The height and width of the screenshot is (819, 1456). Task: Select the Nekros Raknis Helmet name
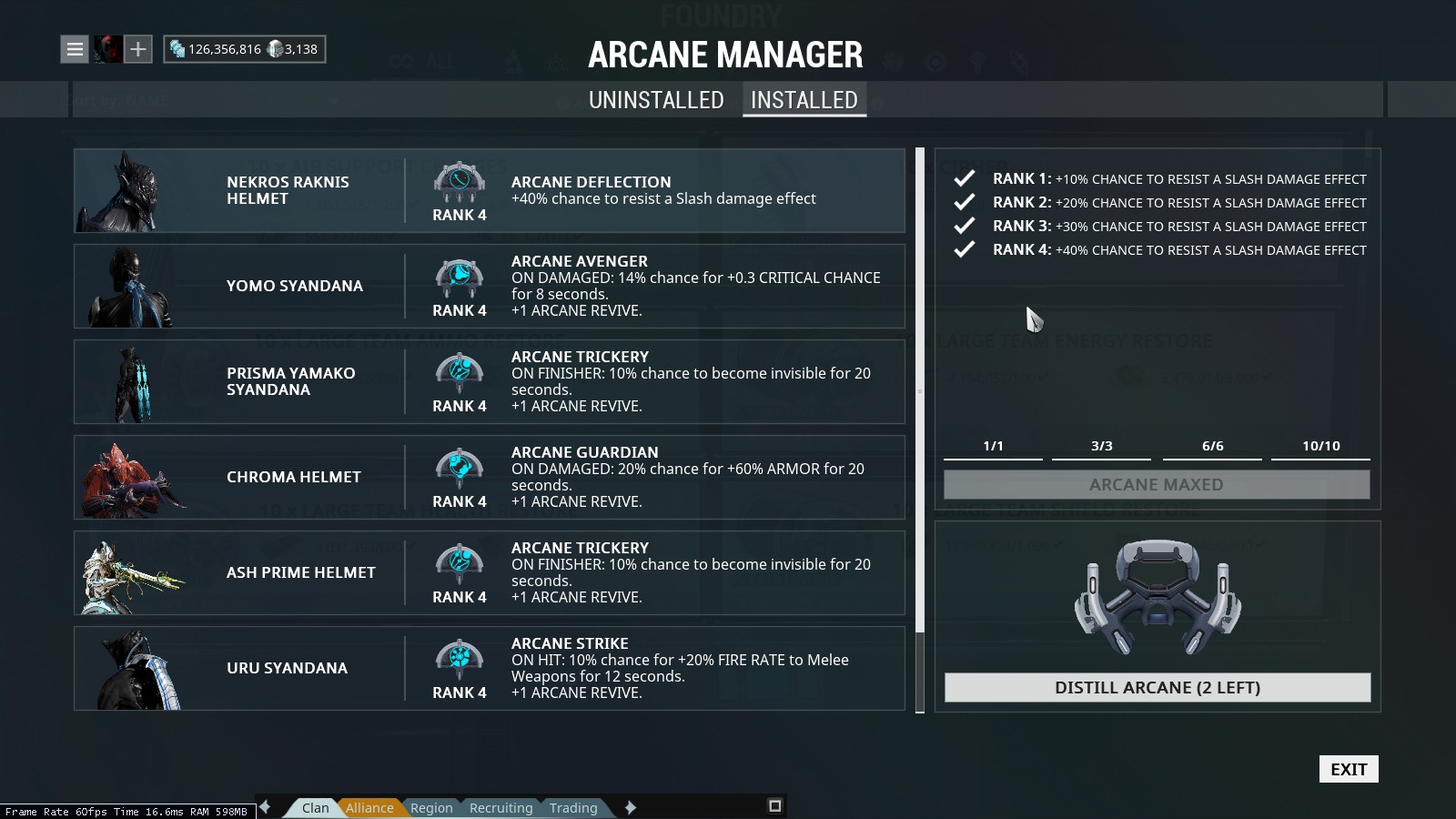pyautogui.click(x=288, y=190)
